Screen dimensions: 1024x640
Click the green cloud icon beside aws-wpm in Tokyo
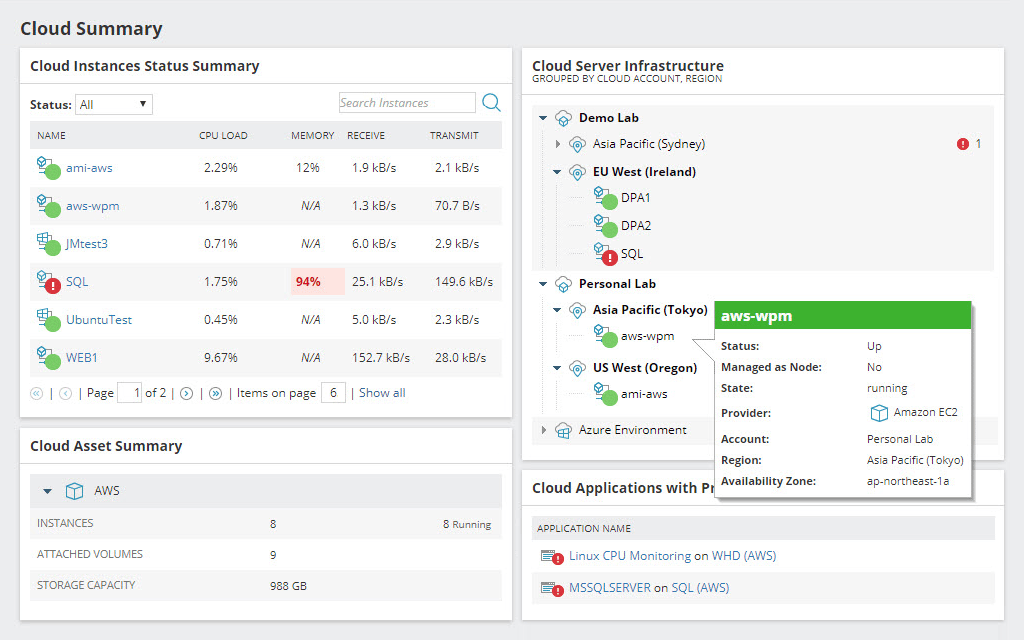609,338
